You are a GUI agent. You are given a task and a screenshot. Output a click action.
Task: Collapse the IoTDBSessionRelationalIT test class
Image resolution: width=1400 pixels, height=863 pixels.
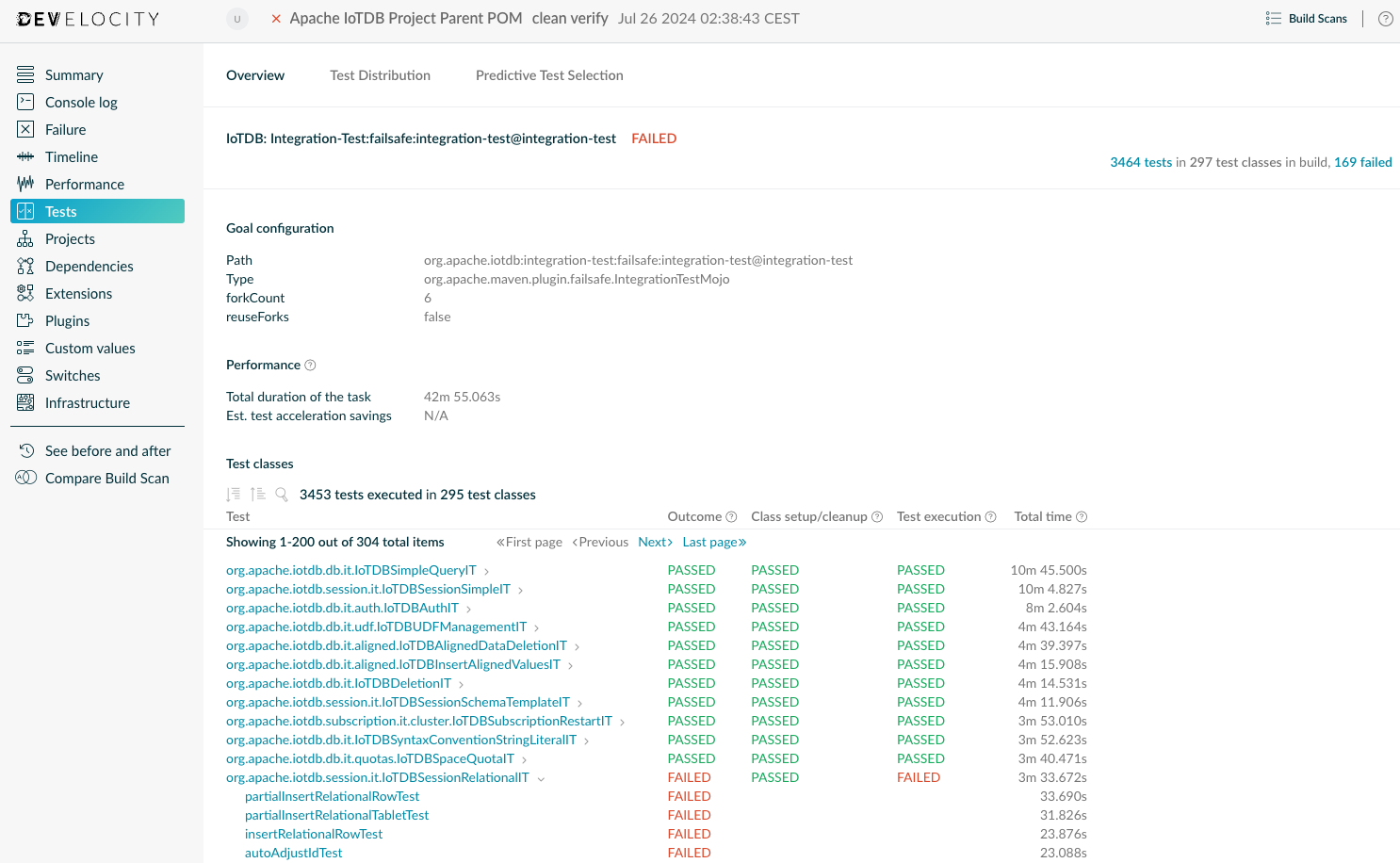pyautogui.click(x=541, y=778)
